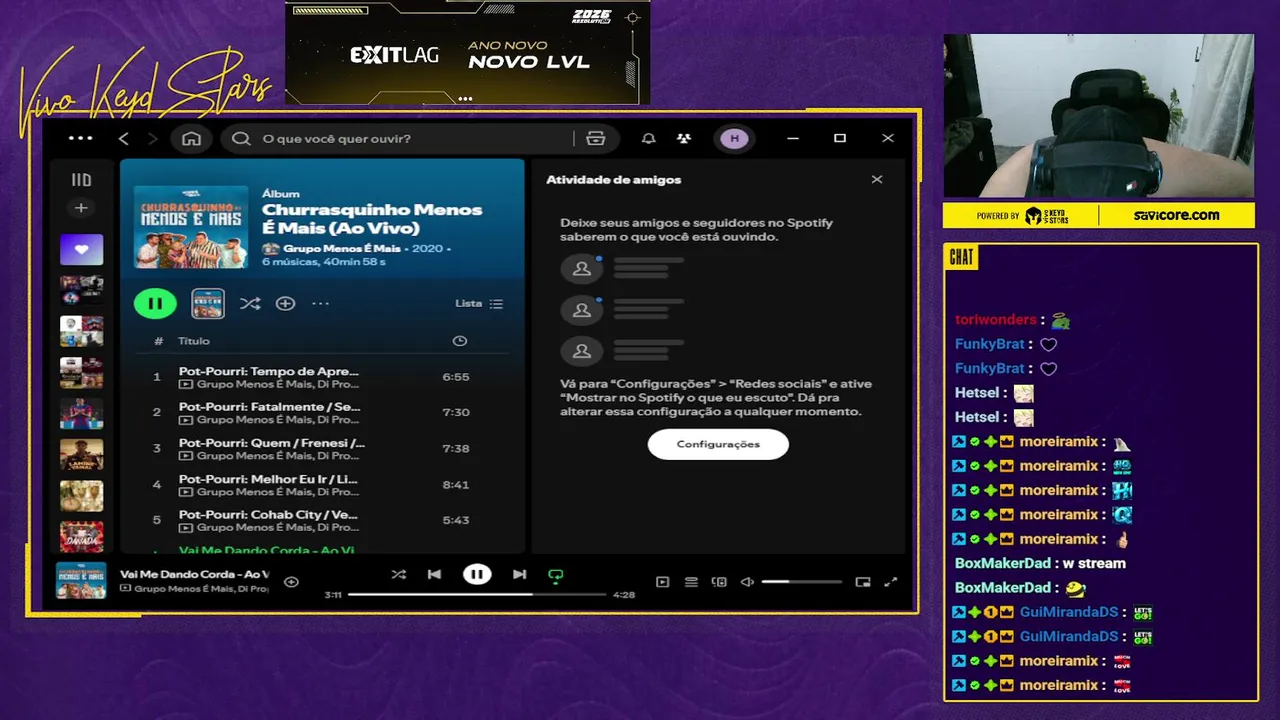
Task: Seek on the song progress bar
Action: point(477,595)
